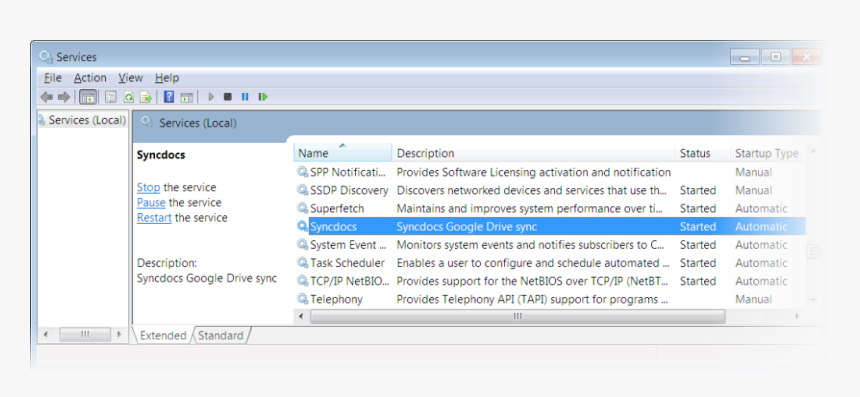Click the gear icon beside Task Scheduler
This screenshot has height=397, width=860.
coord(302,263)
